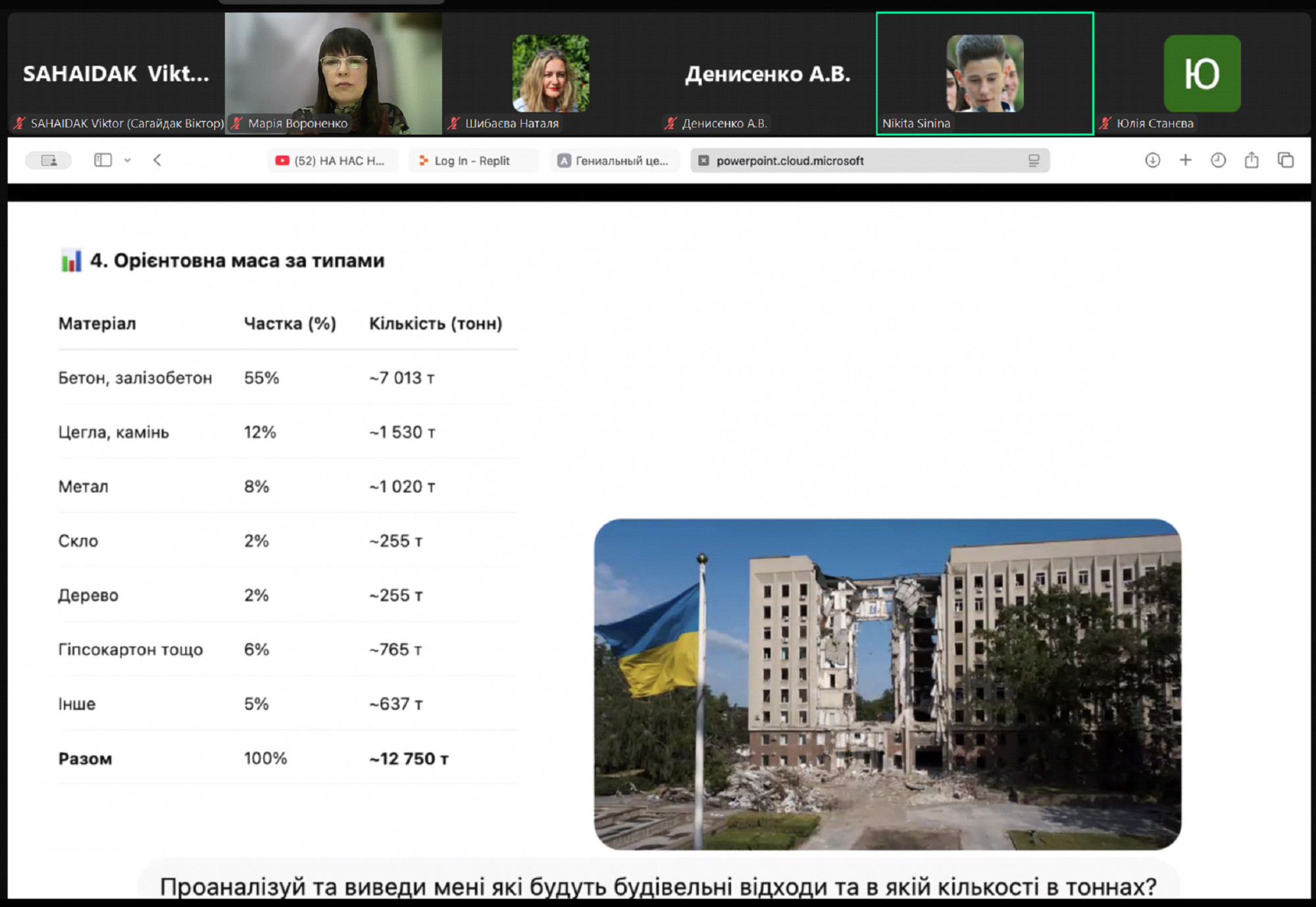Screen dimensions: 1316x907
Task: Add a new tab with plus icon
Action: [x=1185, y=160]
